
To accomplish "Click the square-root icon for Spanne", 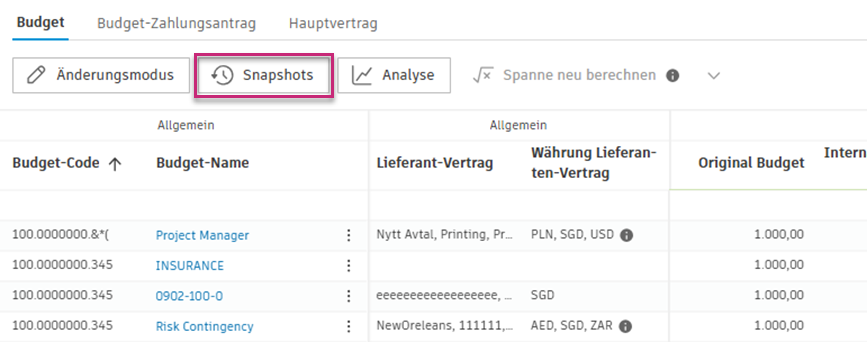I will click(483, 75).
